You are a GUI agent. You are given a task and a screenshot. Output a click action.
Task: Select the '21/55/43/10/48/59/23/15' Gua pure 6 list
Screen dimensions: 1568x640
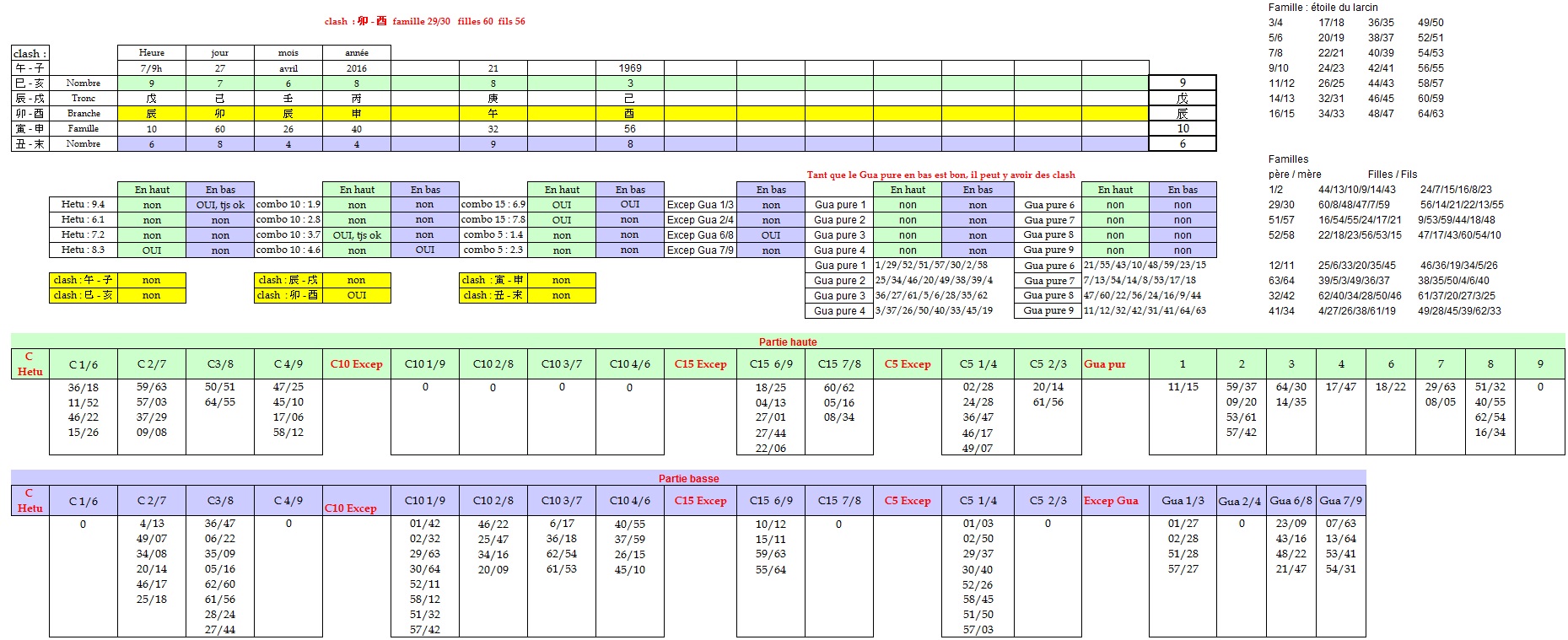point(1145,265)
